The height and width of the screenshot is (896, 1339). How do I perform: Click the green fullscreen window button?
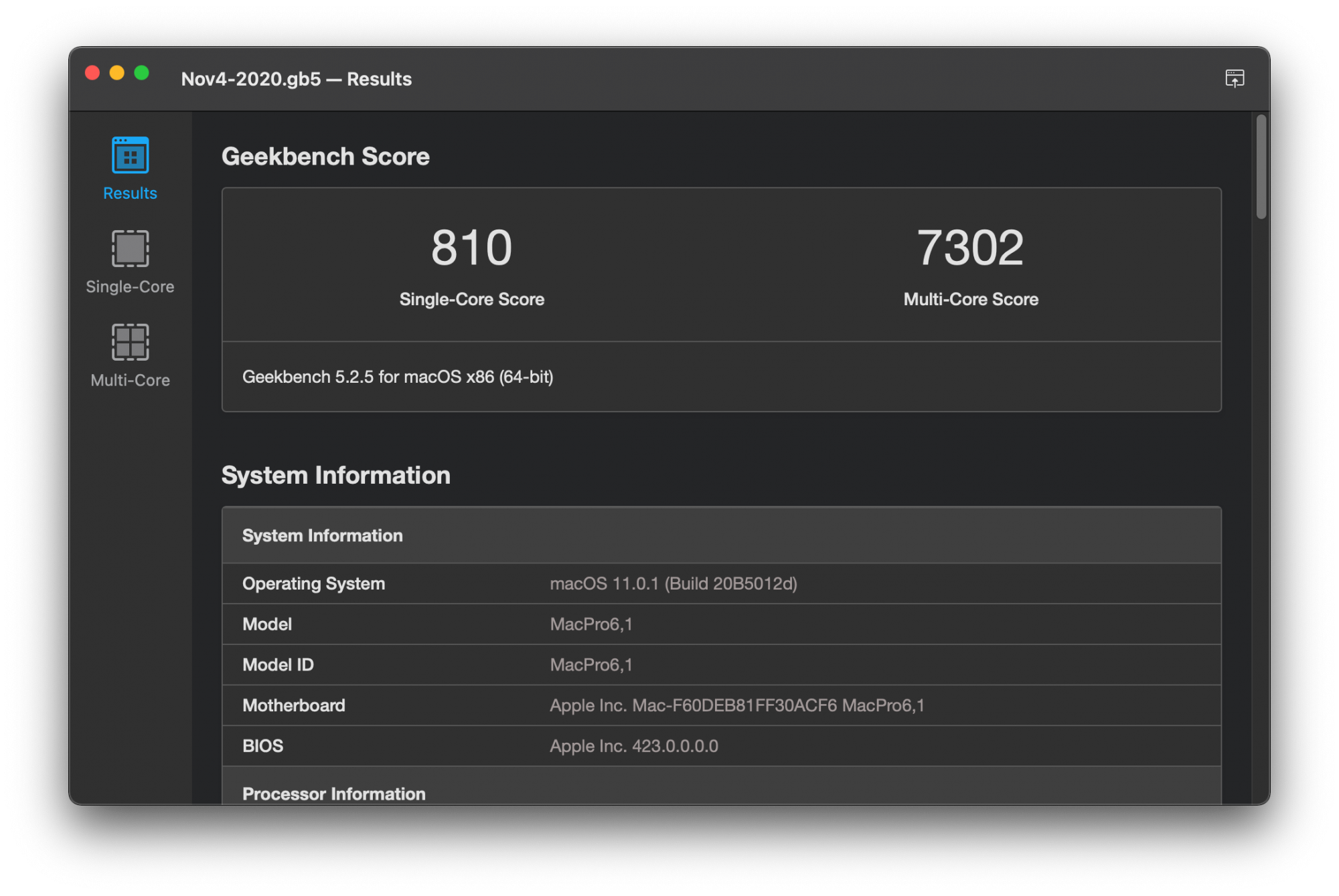click(x=141, y=73)
